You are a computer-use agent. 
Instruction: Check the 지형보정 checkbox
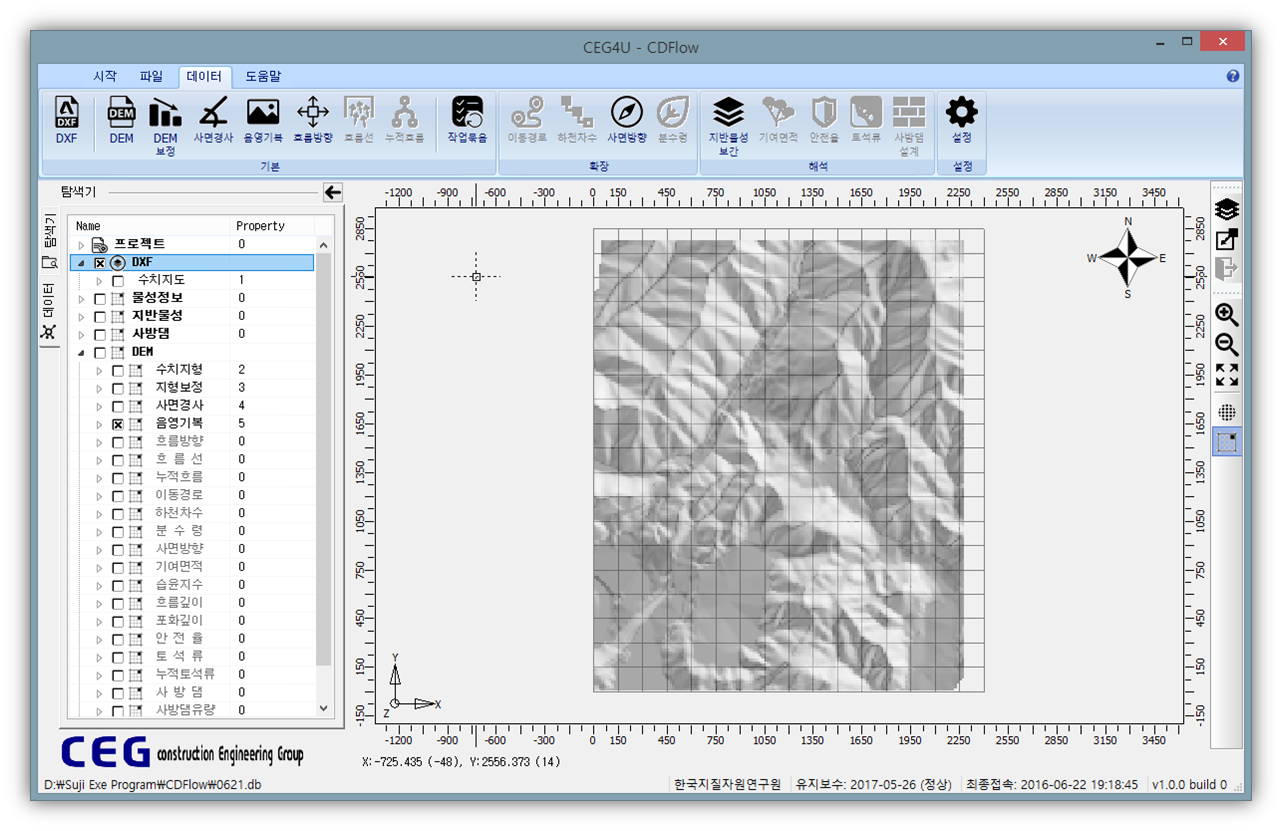(x=118, y=389)
